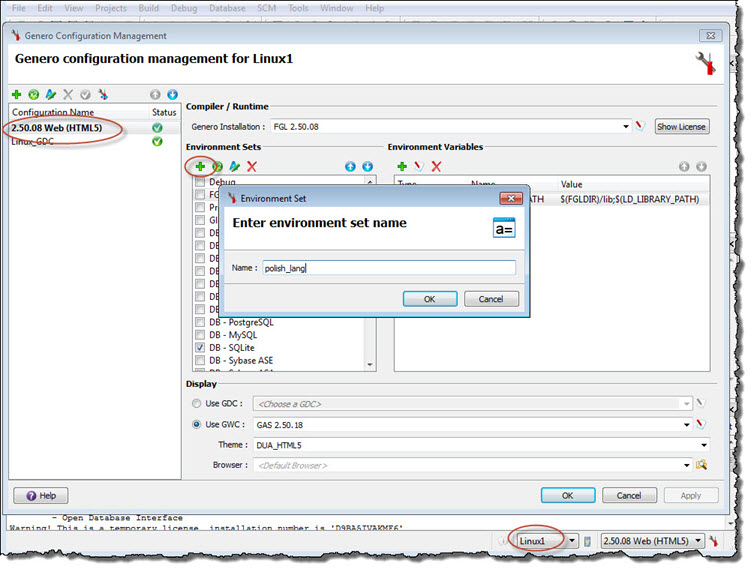
Task: Click the Show License button
Action: [x=681, y=127]
